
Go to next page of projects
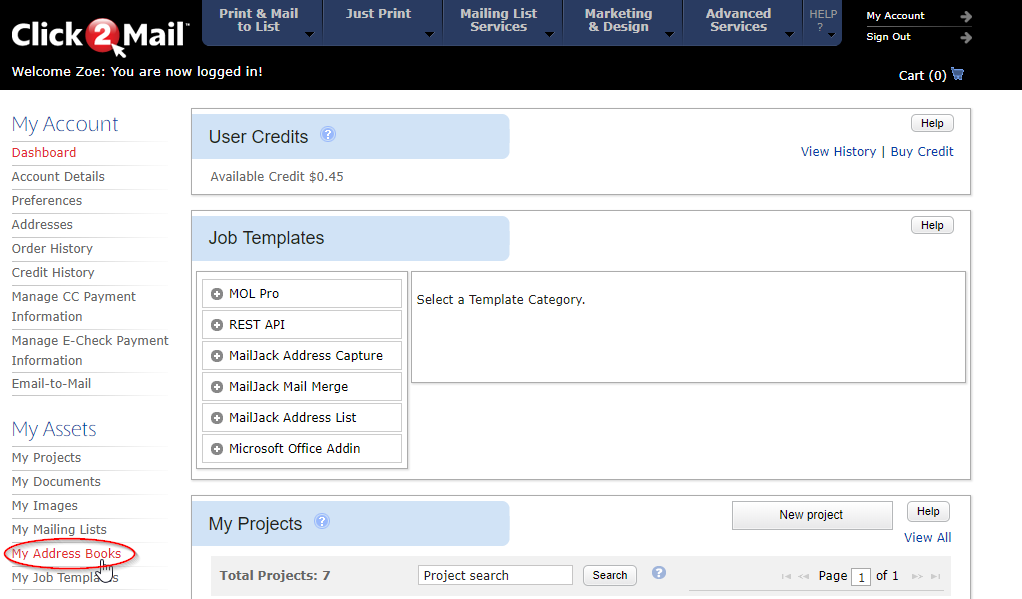[x=917, y=576]
